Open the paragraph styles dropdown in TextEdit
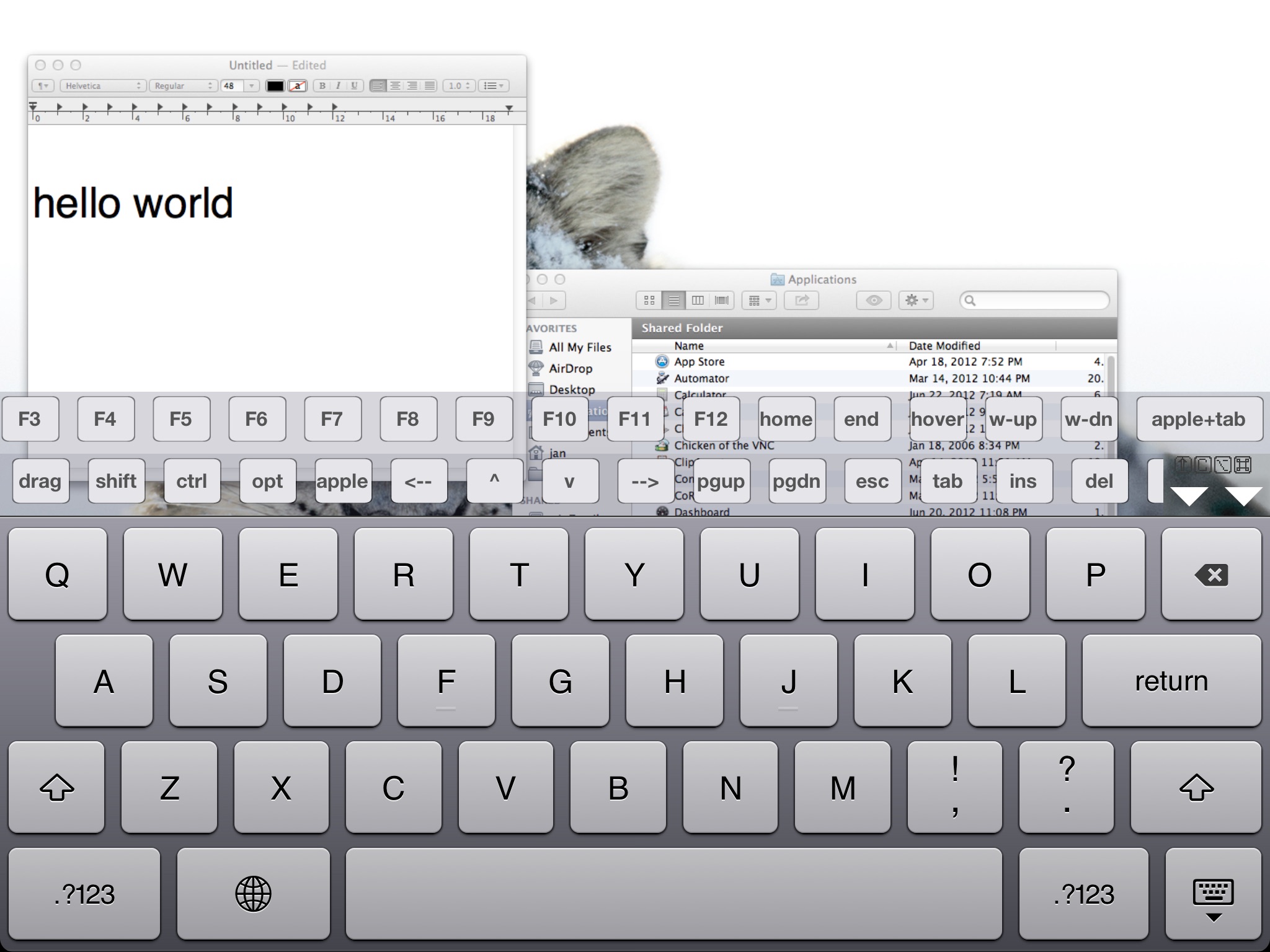Screen dimensions: 1270x952 pos(43,86)
